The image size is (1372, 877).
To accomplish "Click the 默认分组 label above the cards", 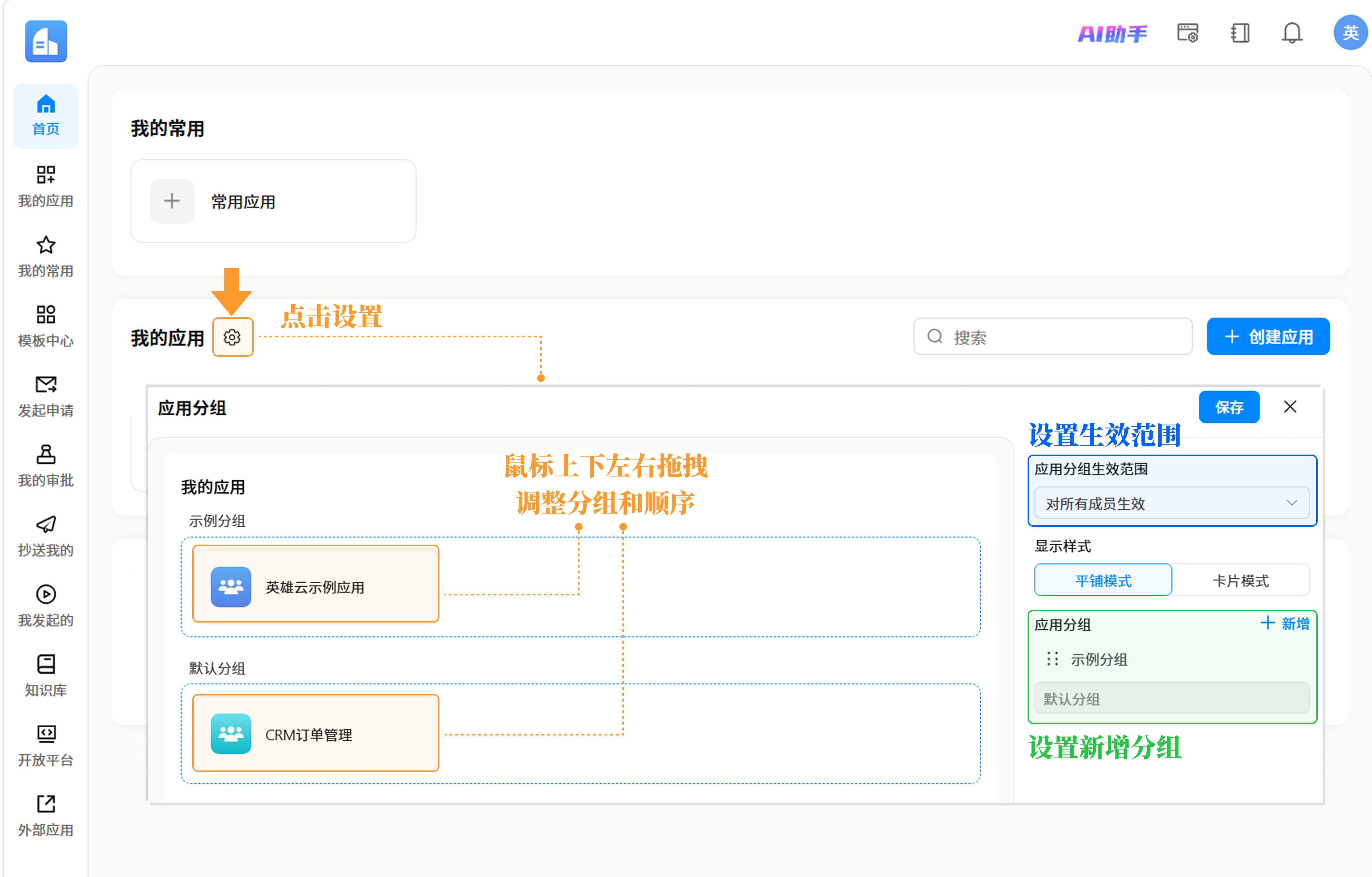I will click(217, 668).
